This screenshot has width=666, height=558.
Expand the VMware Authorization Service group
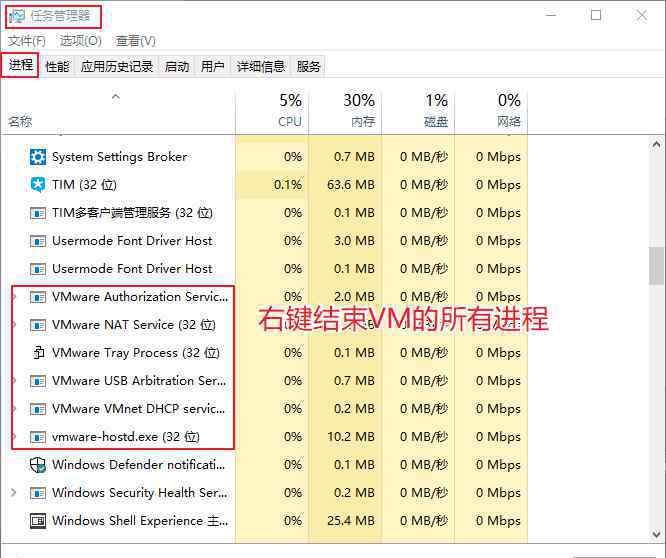15,297
